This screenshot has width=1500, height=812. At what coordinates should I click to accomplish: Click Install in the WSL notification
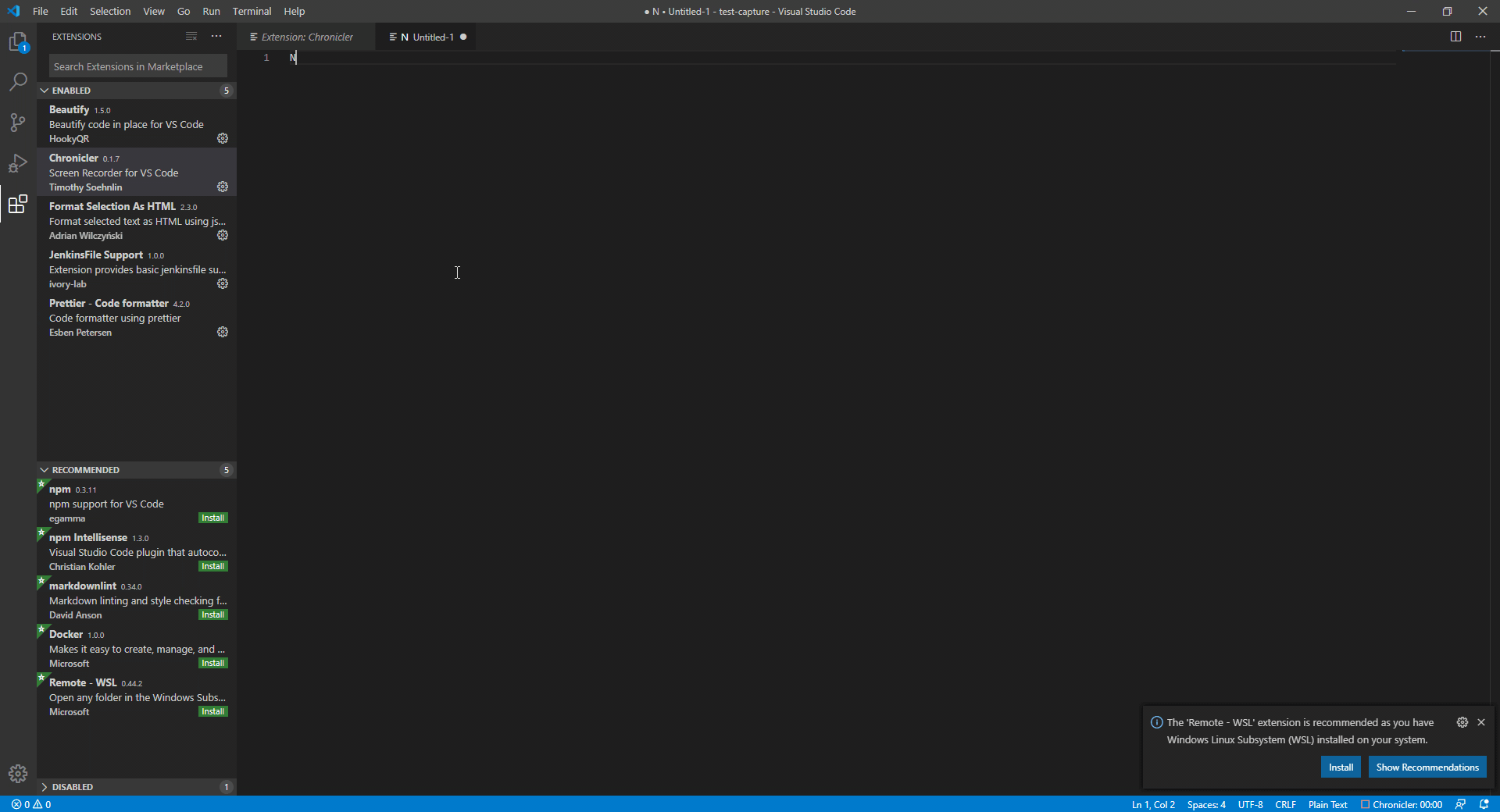(1341, 767)
